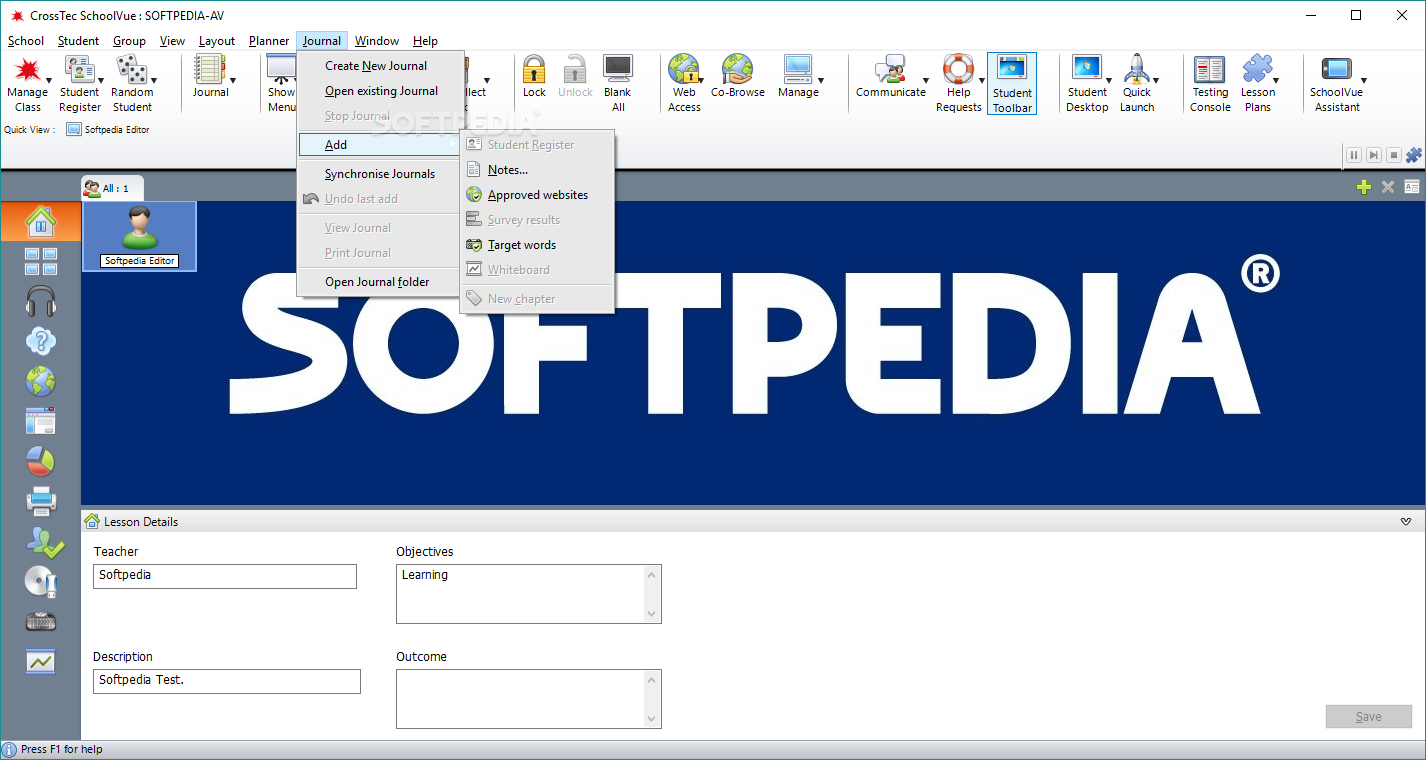The height and width of the screenshot is (760, 1426).
Task: Open the School menu
Action: click(26, 41)
